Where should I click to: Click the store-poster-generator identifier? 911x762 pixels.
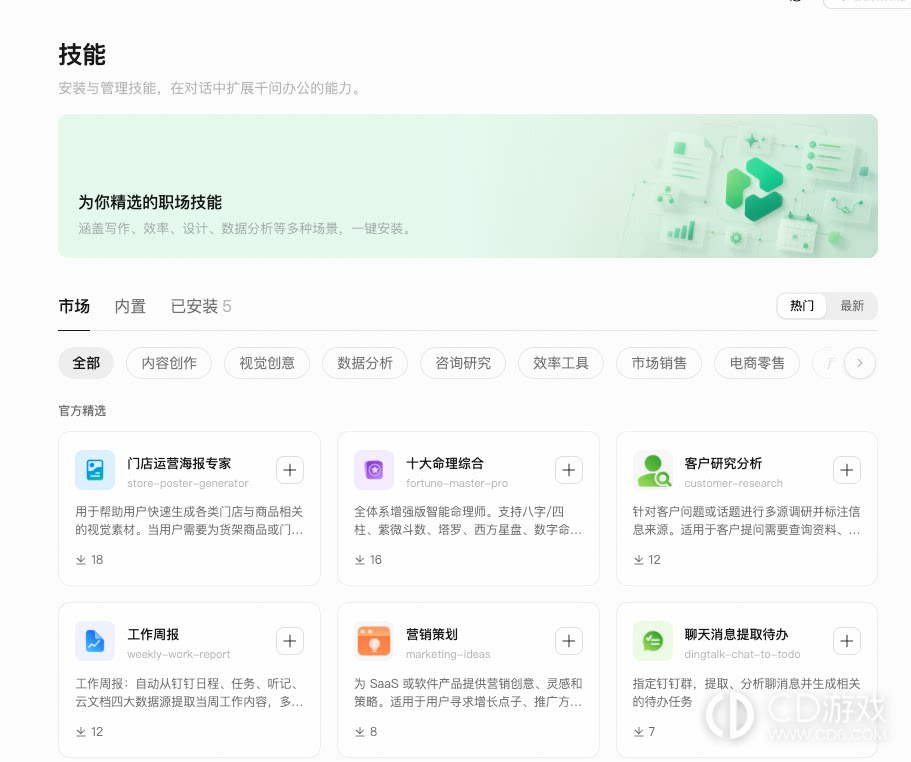188,483
